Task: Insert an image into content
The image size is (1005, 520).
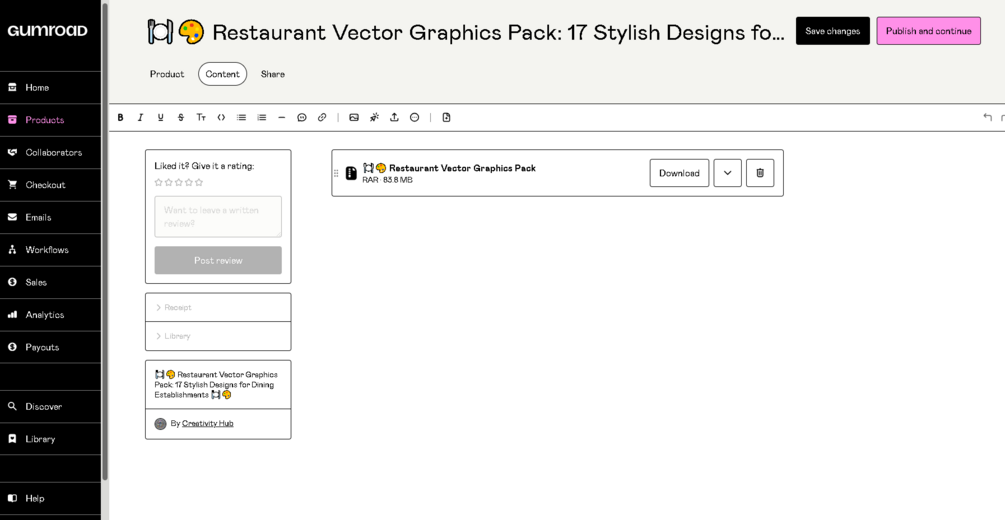Action: pyautogui.click(x=354, y=117)
